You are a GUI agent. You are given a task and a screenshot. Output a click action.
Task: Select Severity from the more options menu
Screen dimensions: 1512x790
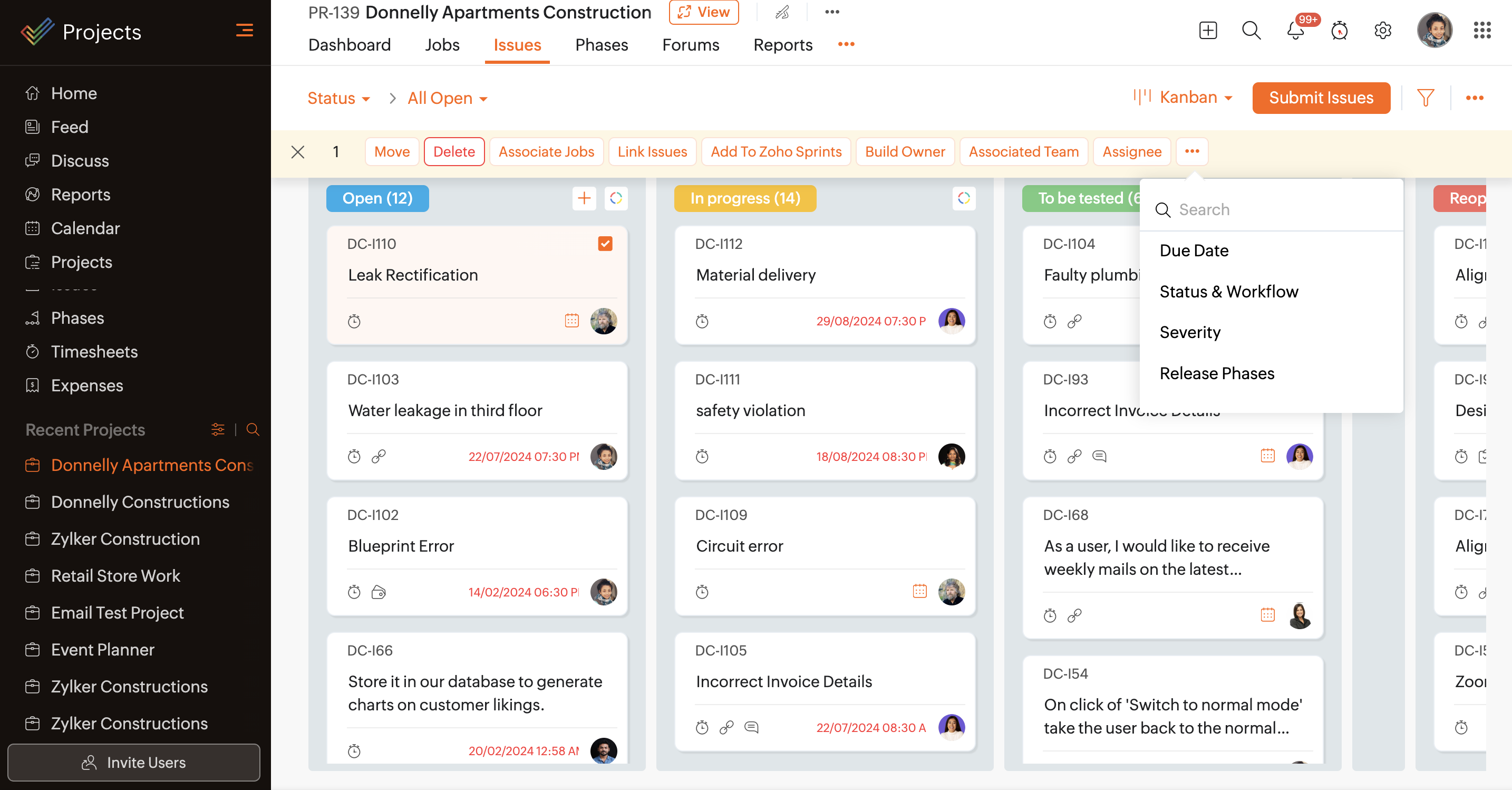pos(1190,332)
